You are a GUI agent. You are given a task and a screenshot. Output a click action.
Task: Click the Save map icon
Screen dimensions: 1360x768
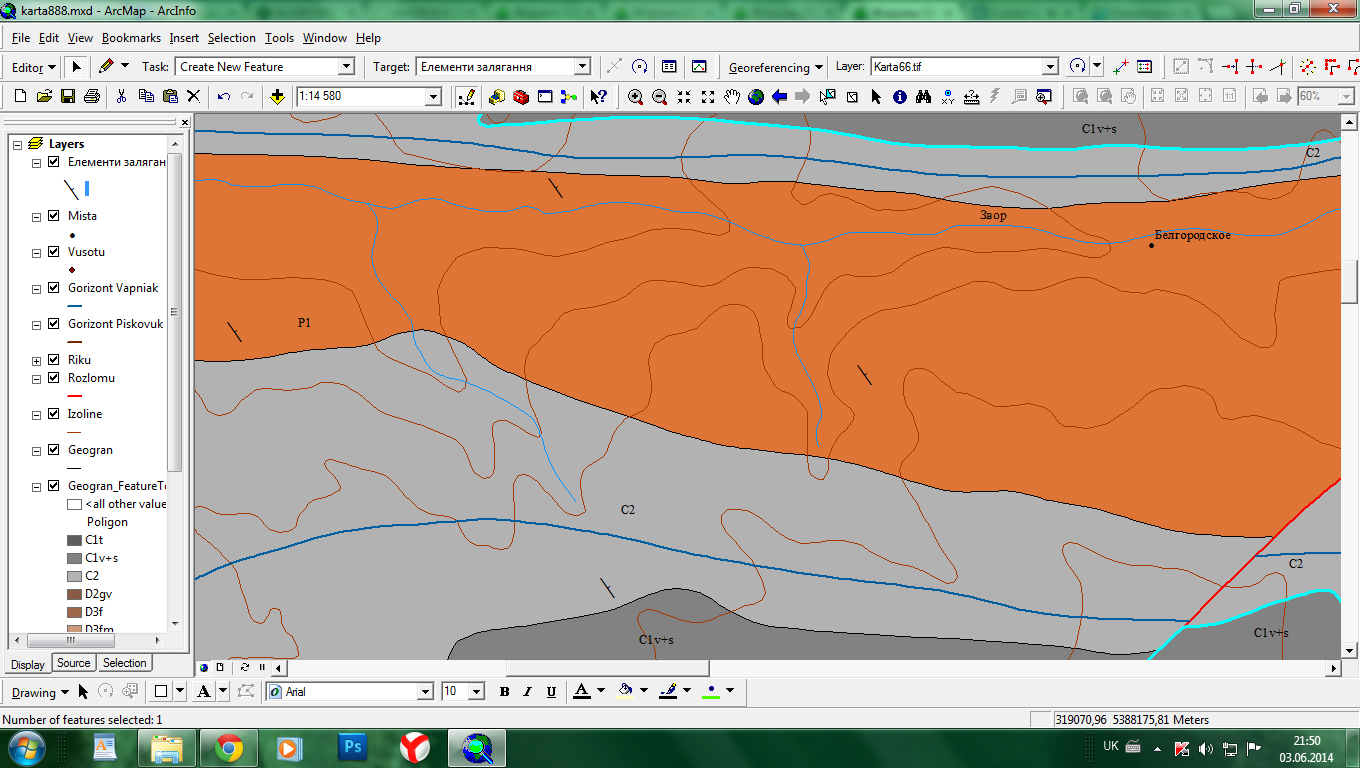(x=68, y=97)
